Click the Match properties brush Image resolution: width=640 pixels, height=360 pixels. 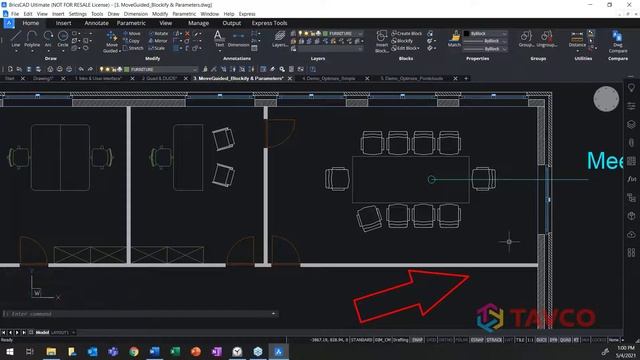pyautogui.click(x=454, y=39)
